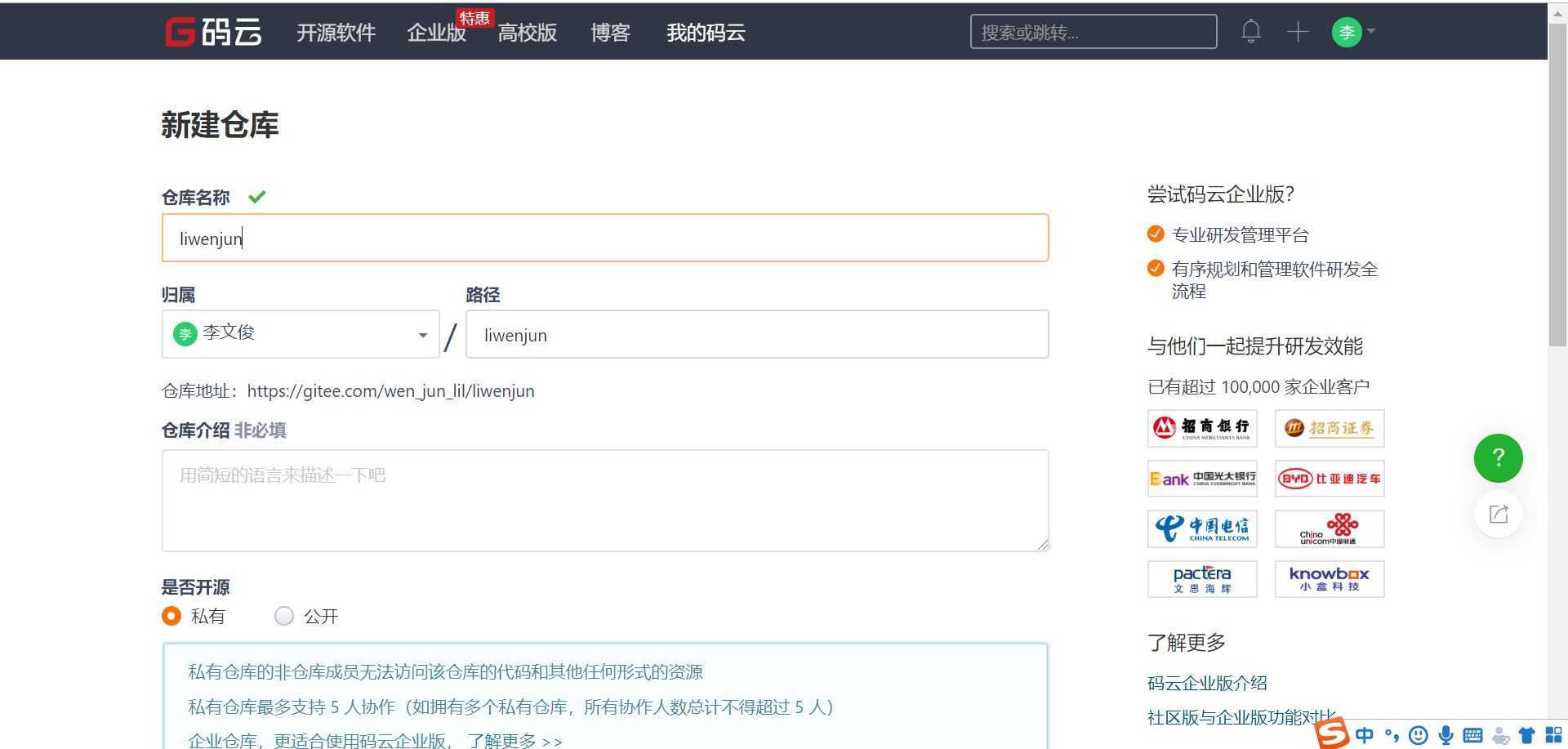Open voice input with the Sogou microphone icon
The image size is (1568, 749).
(1445, 735)
